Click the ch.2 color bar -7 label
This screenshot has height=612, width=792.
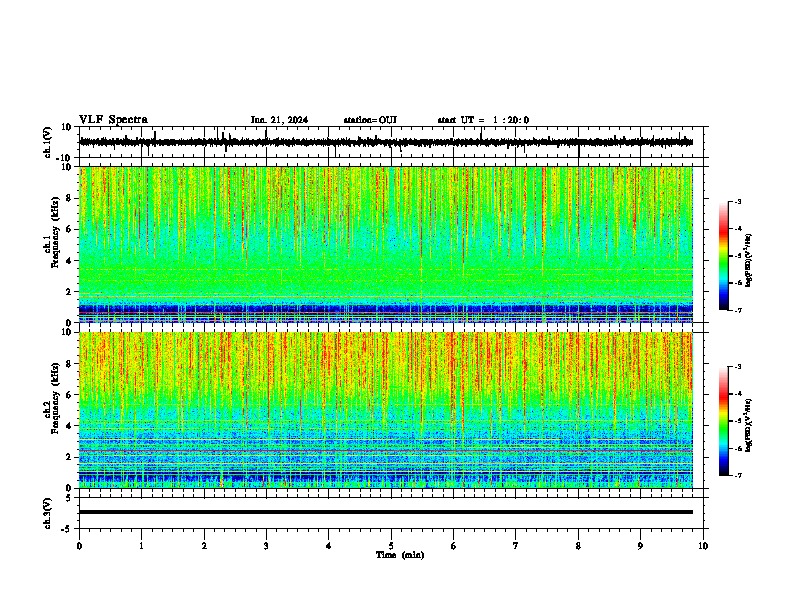(737, 475)
